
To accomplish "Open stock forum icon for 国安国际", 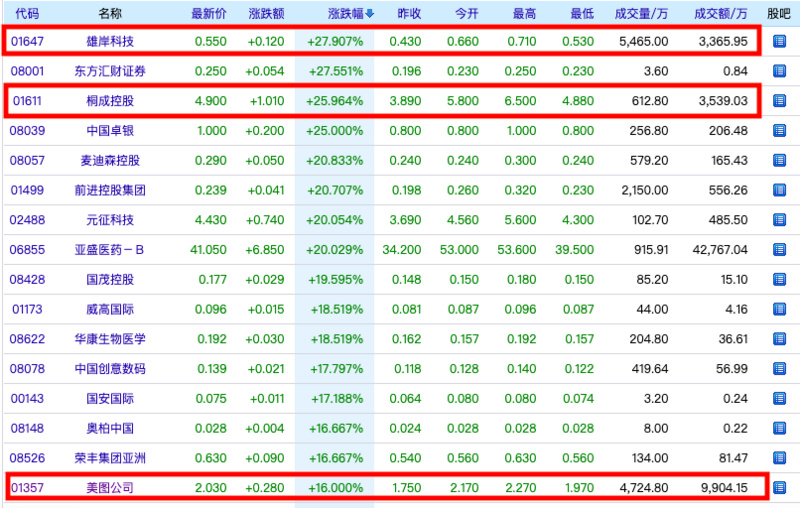I will tap(779, 398).
